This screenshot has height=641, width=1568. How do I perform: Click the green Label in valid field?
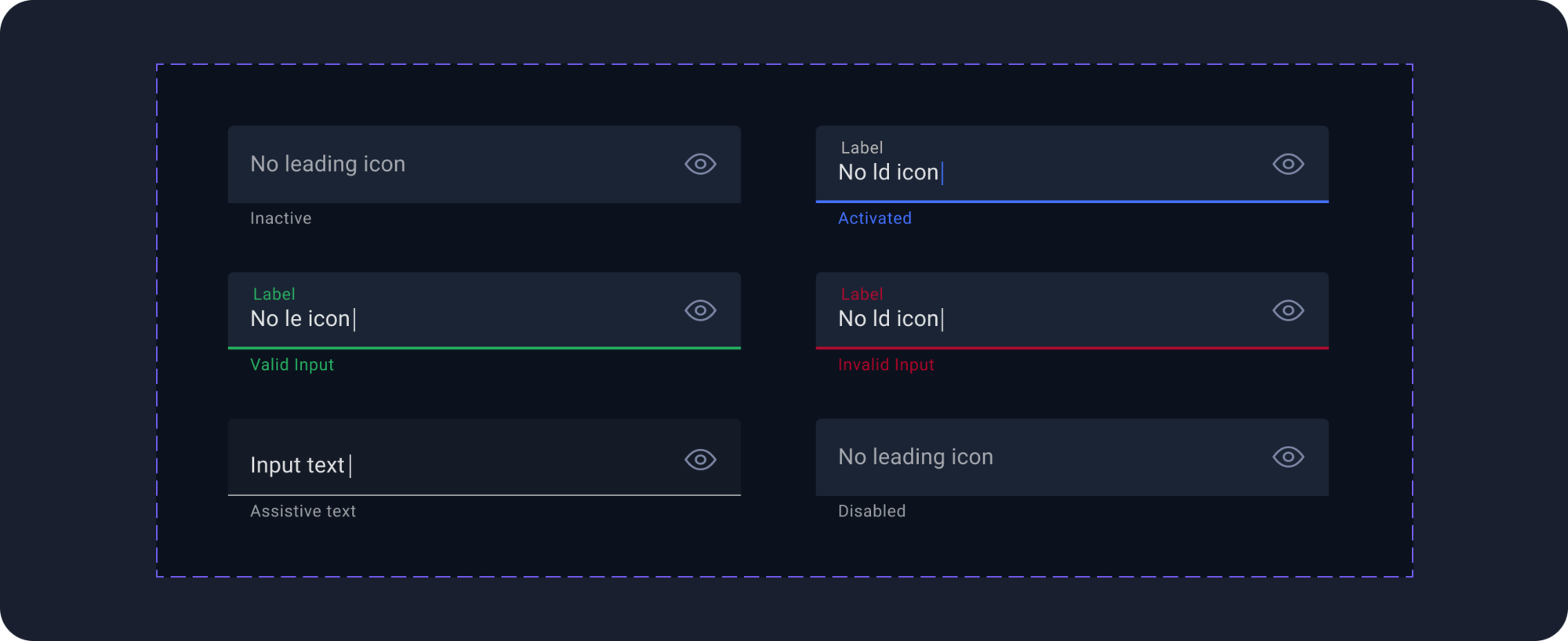274,295
